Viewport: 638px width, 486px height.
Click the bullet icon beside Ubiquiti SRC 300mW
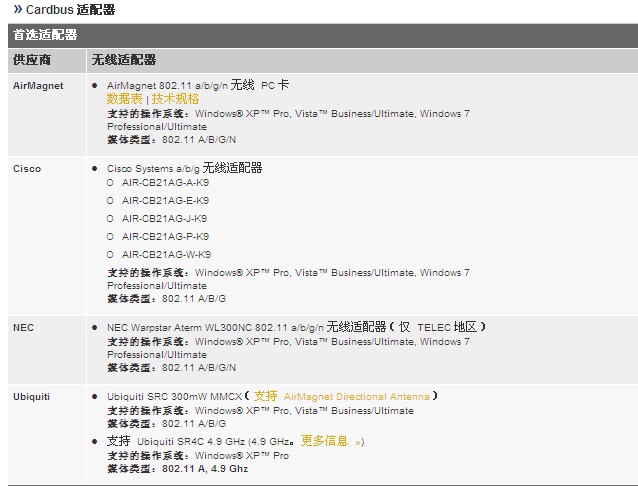pyautogui.click(x=95, y=397)
